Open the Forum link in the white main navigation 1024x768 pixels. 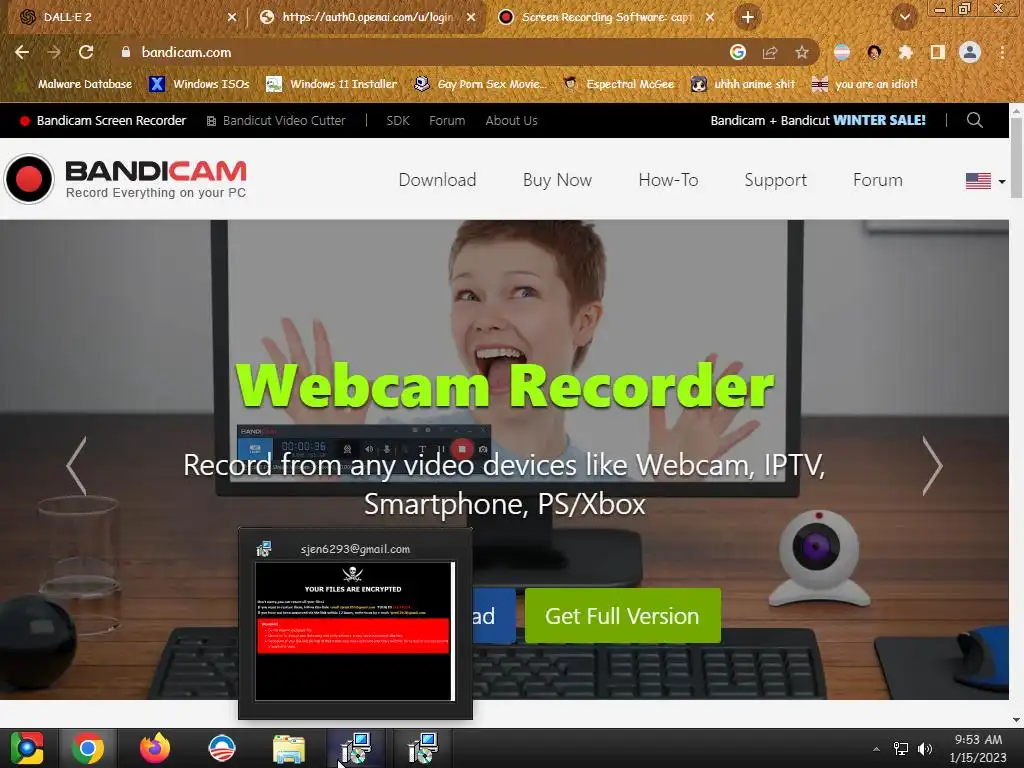(878, 180)
